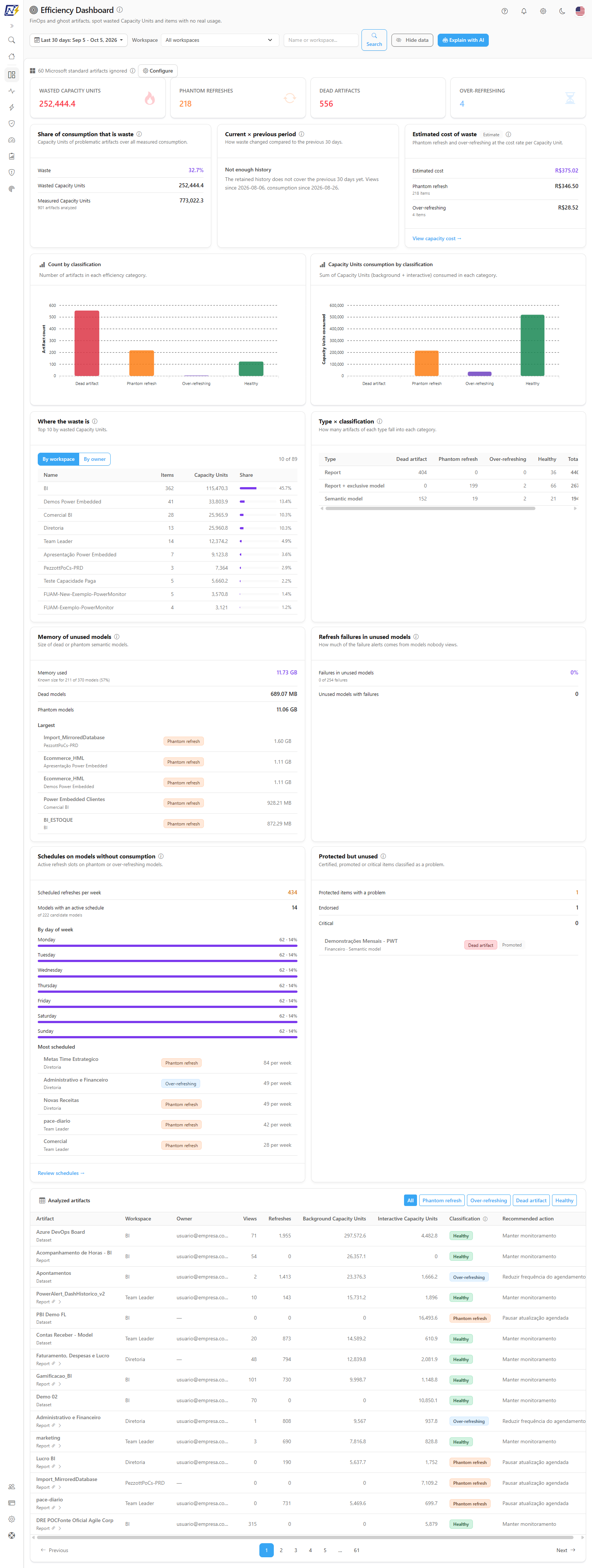Click info icon next to Estimated cost of waste

pos(509,134)
